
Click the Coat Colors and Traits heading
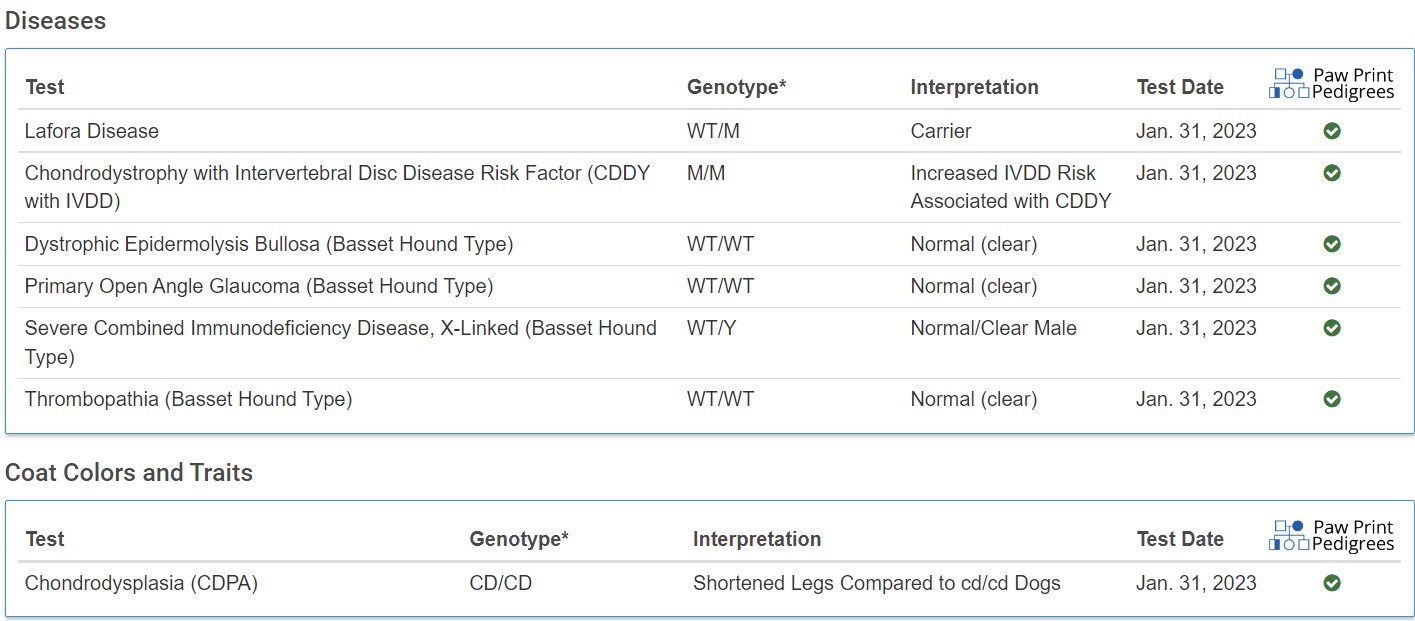129,473
